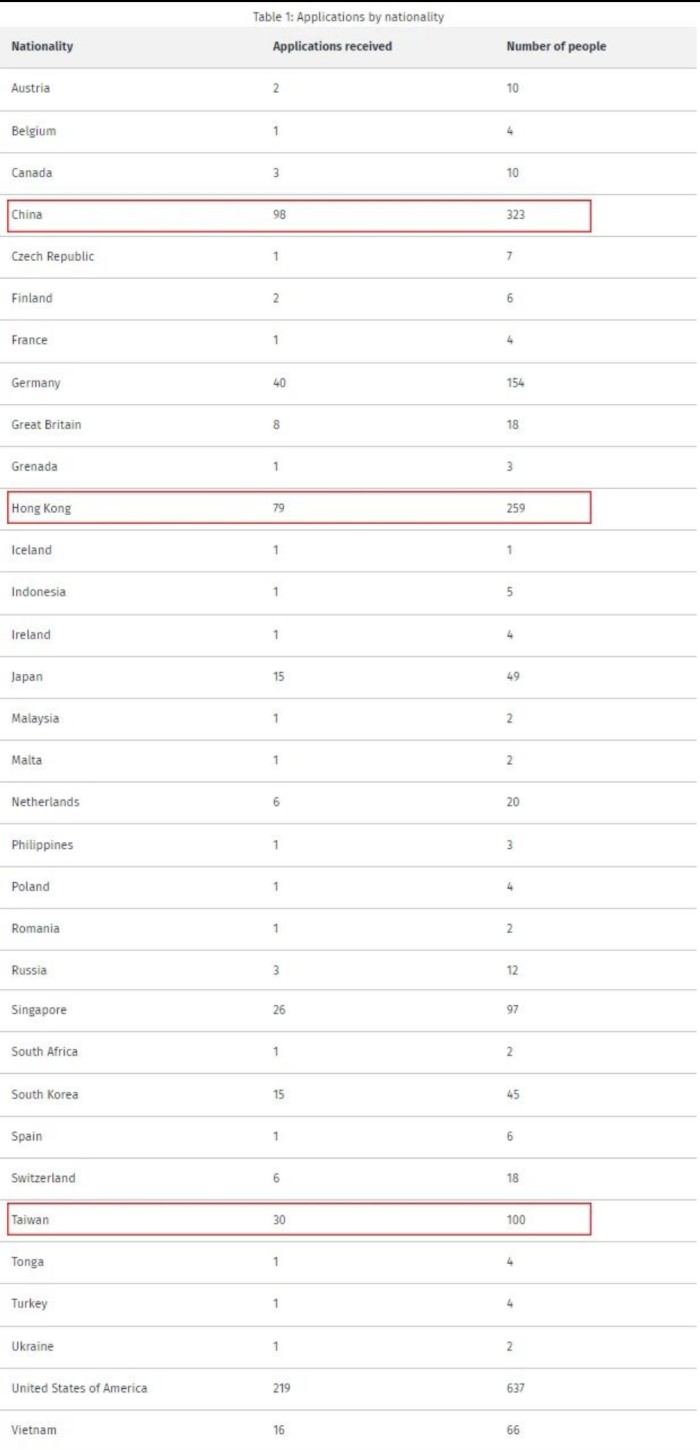Select the Vietnam row label
This screenshot has width=700, height=1450.
(34, 1430)
